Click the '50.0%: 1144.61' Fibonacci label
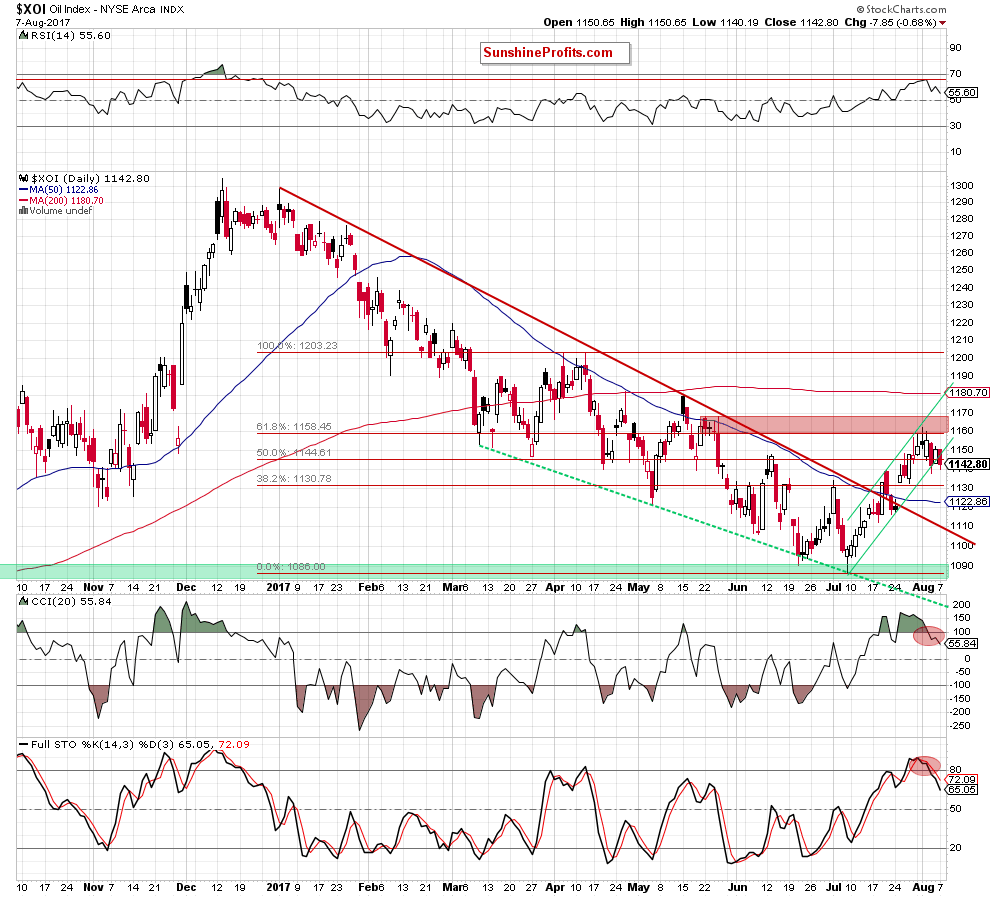This screenshot has height=897, width=990. (294, 453)
